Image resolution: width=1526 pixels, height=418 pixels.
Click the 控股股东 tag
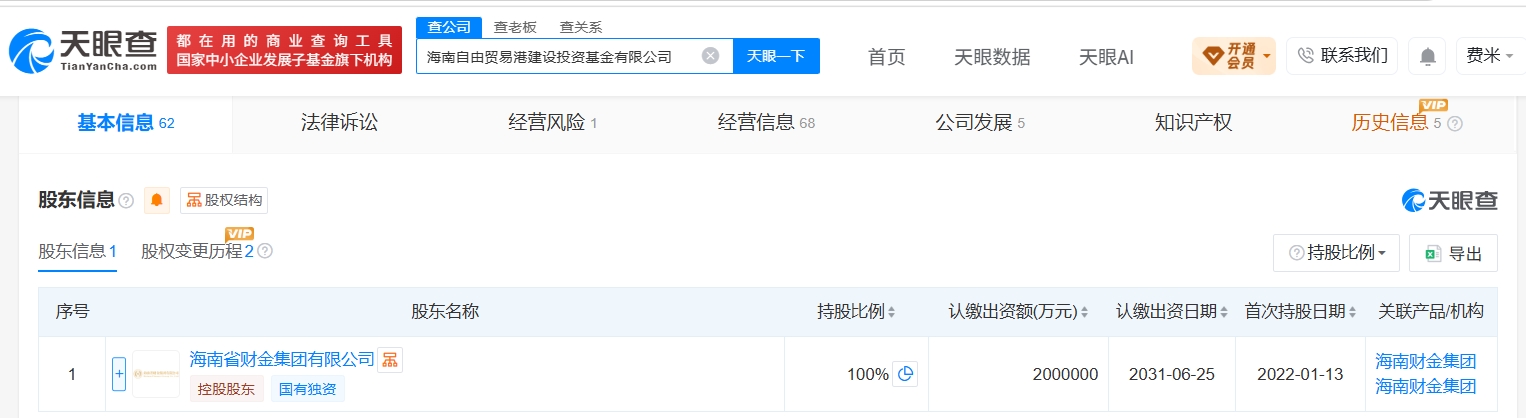click(x=227, y=389)
